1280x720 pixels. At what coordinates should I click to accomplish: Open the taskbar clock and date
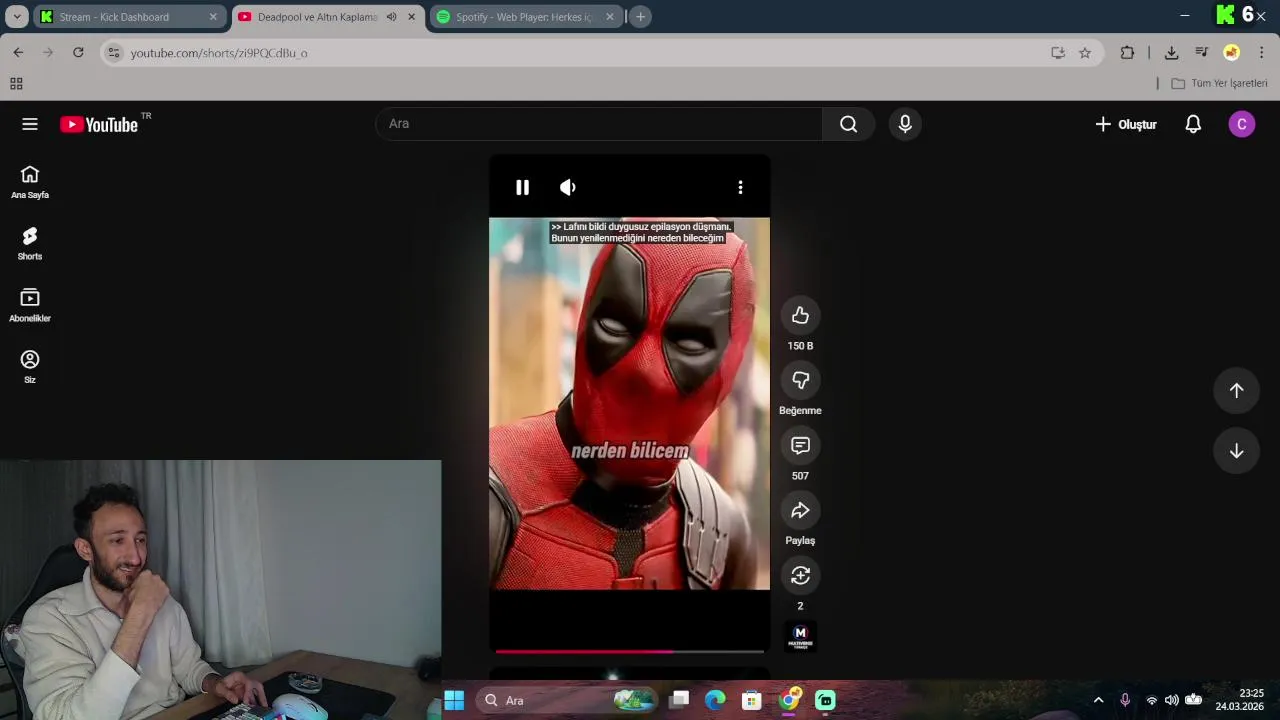tap(1240, 700)
